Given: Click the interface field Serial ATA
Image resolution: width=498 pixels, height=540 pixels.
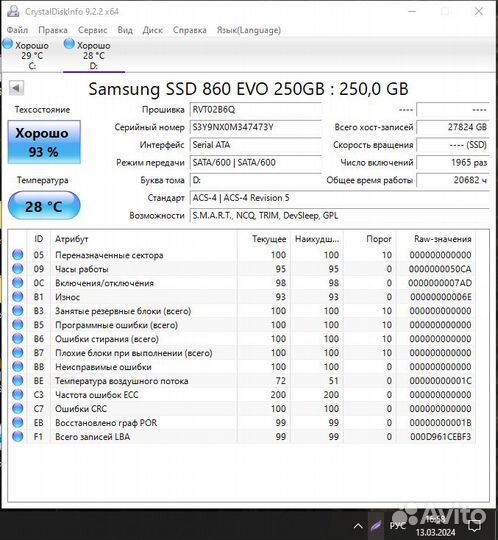Looking at the screenshot, I should pyautogui.click(x=256, y=145).
